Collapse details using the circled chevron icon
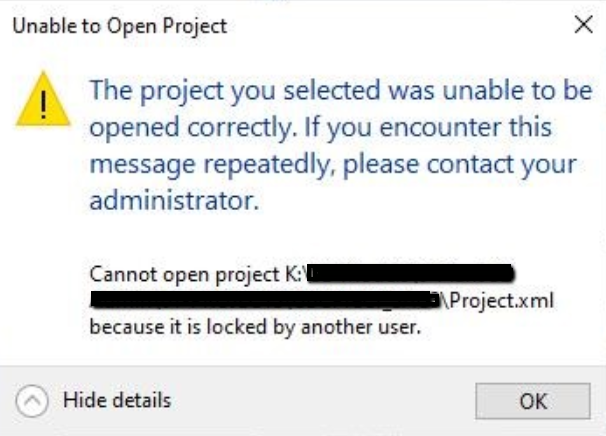This screenshot has width=606, height=436. click(35, 402)
